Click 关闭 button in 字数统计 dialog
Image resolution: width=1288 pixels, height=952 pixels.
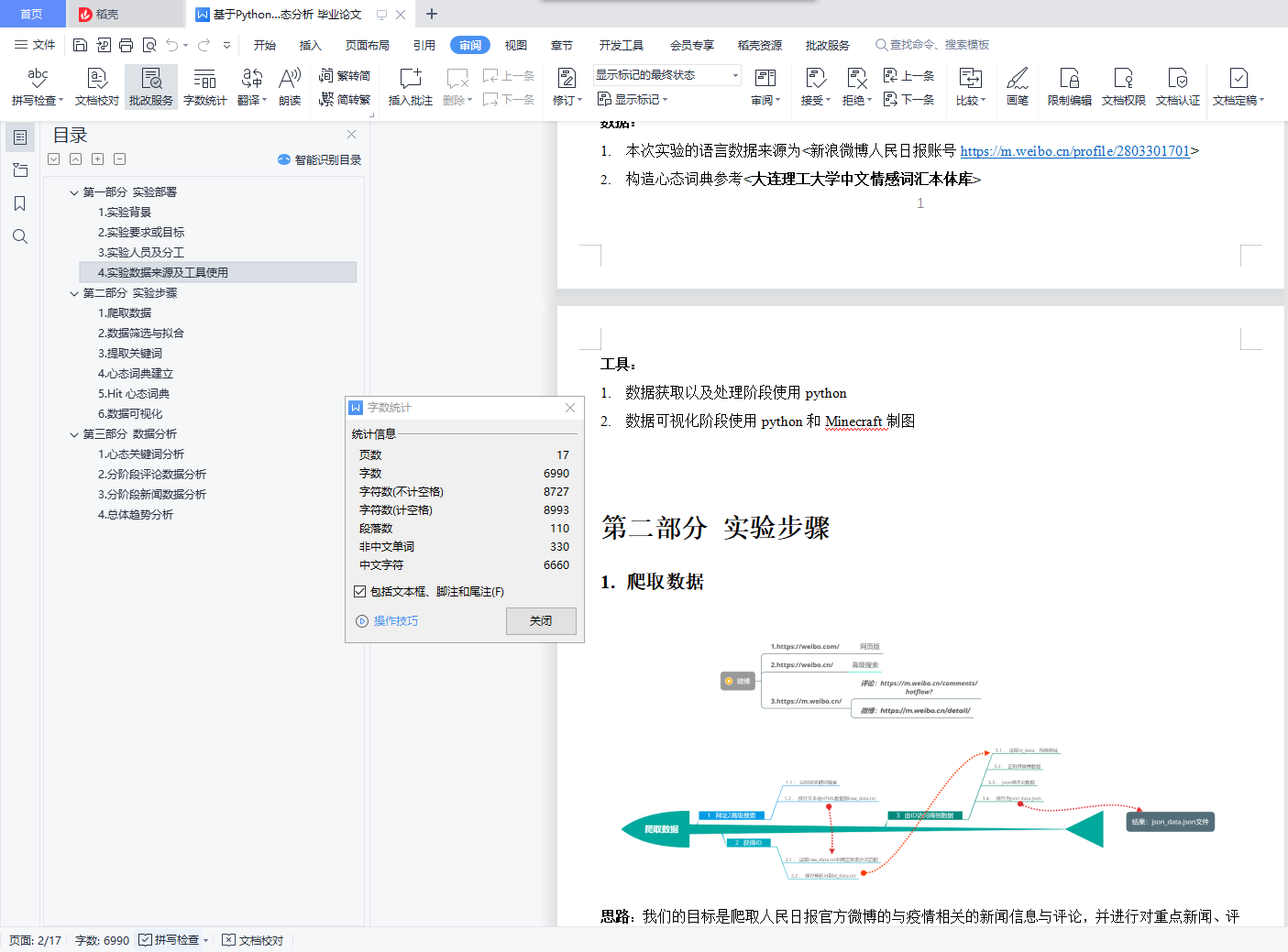(x=541, y=621)
